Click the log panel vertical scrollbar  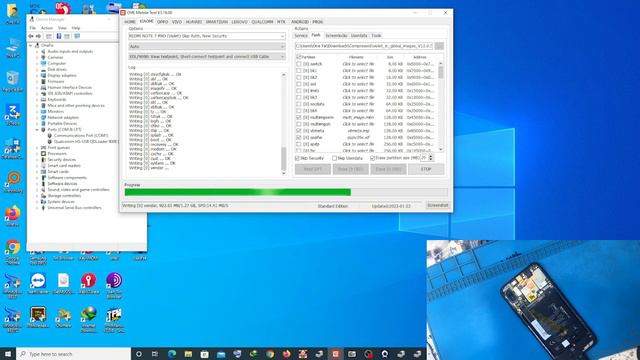(284, 124)
